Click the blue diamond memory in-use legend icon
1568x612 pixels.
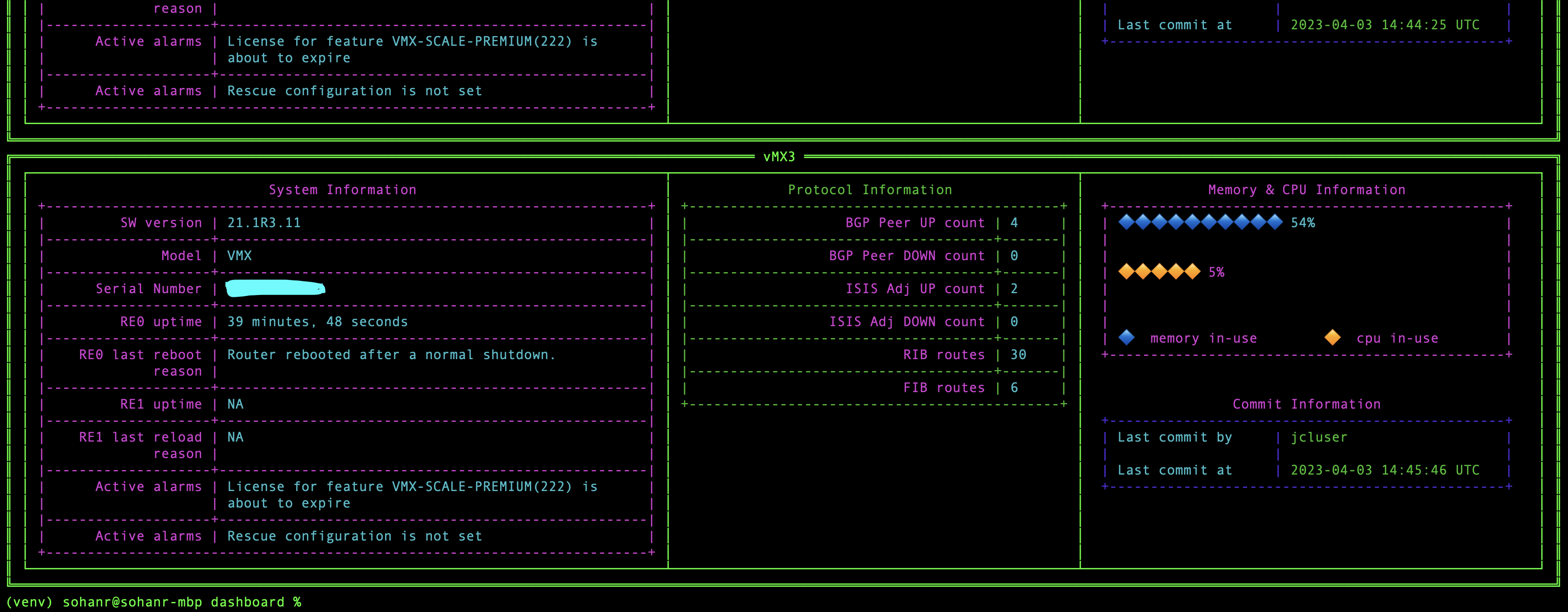point(1126,337)
